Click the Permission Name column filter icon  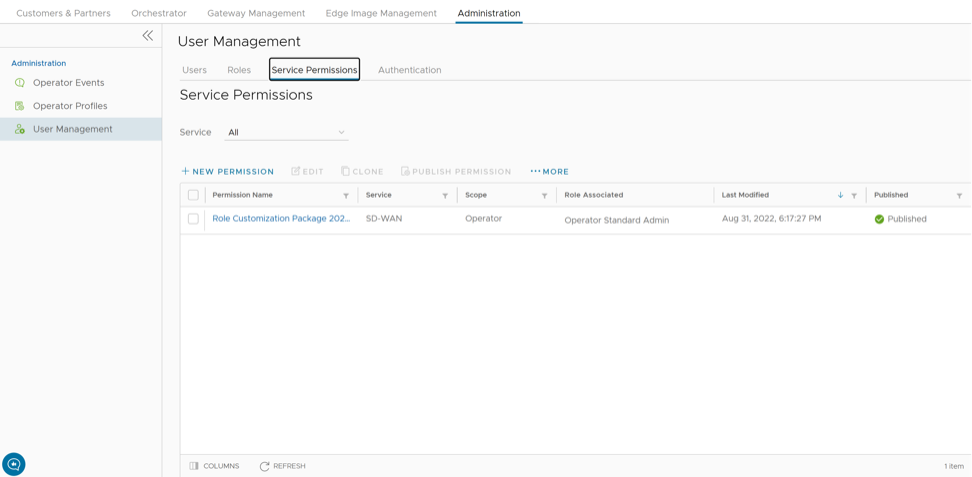click(x=346, y=196)
